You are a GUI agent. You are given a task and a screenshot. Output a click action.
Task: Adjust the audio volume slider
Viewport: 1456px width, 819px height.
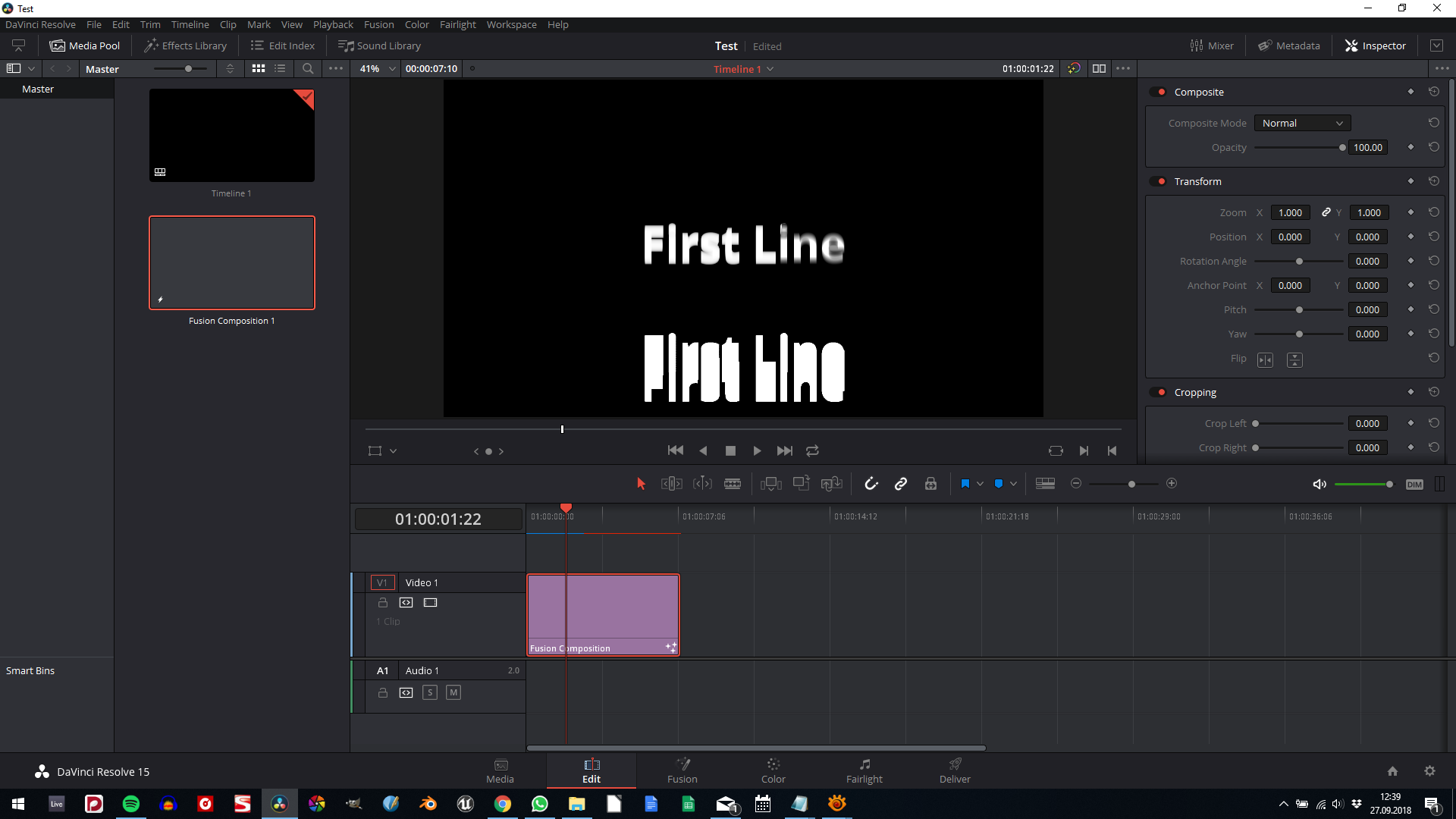pyautogui.click(x=1363, y=484)
